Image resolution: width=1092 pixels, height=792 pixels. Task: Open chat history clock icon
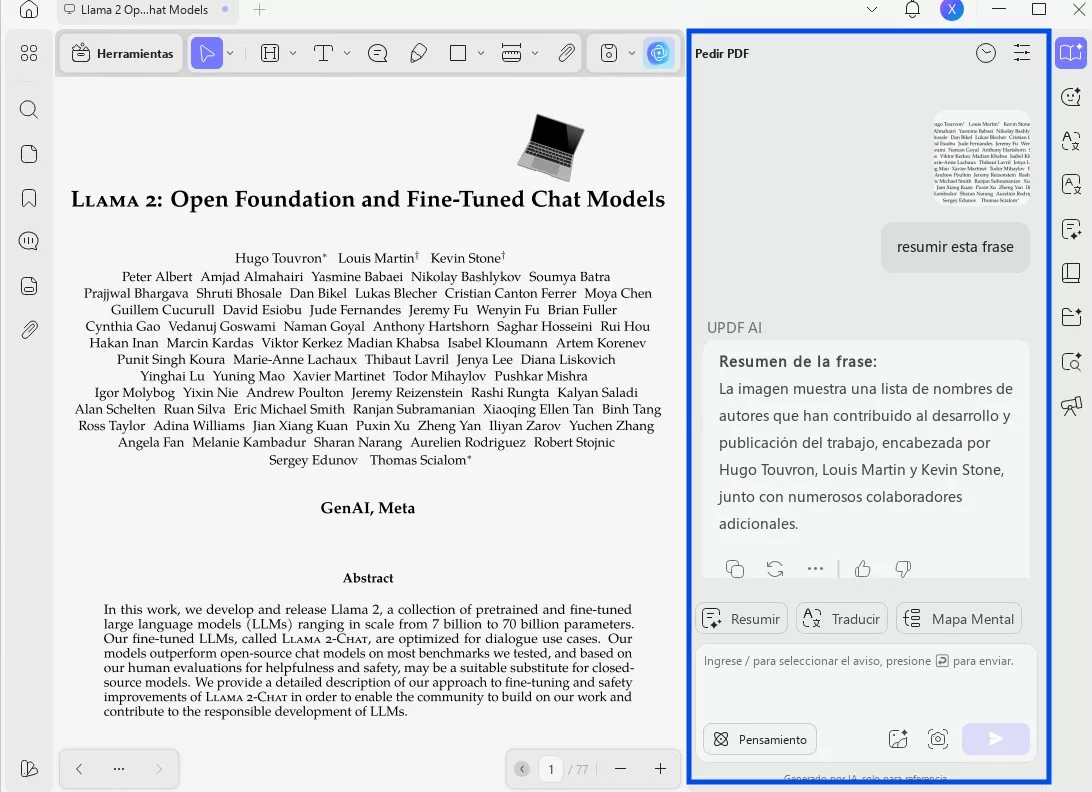(x=985, y=53)
